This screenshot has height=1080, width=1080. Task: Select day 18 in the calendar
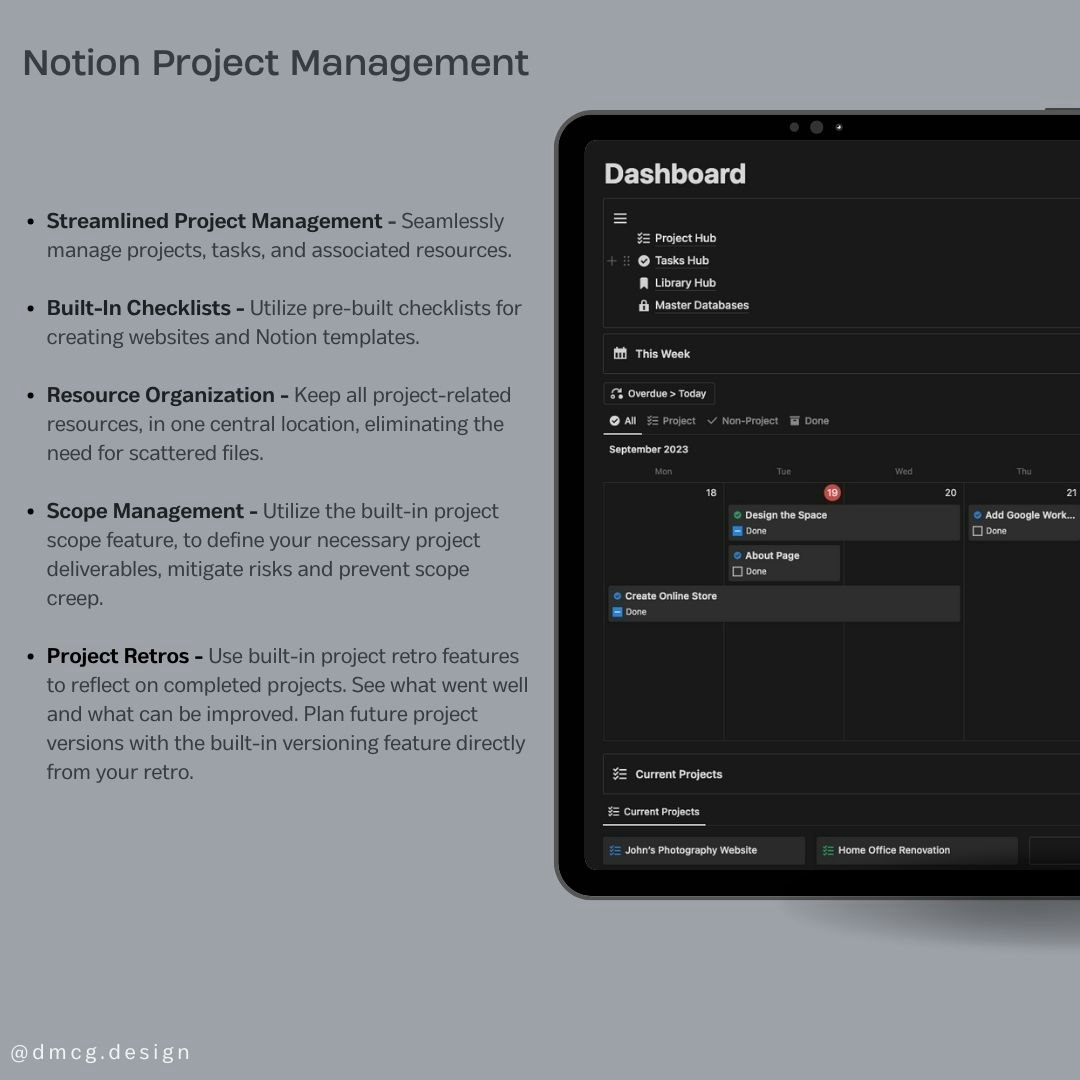tap(711, 492)
